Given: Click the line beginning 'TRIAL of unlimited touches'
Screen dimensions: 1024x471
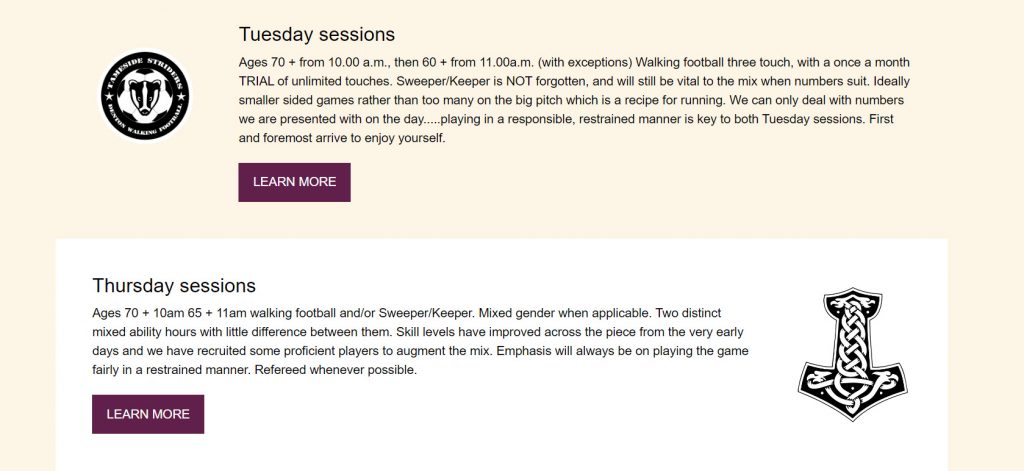Looking at the screenshot, I should coord(574,82).
